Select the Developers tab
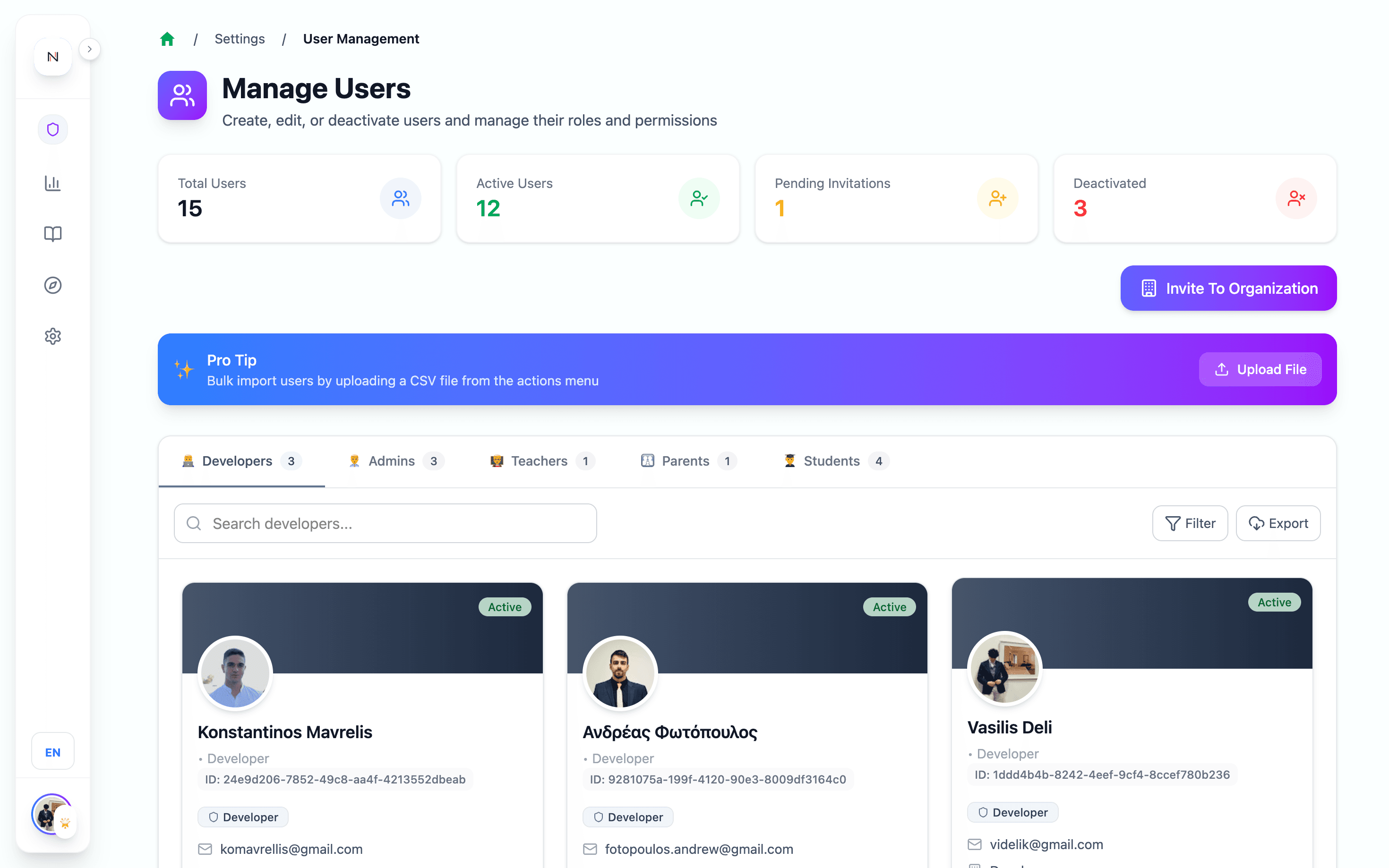 (x=242, y=461)
